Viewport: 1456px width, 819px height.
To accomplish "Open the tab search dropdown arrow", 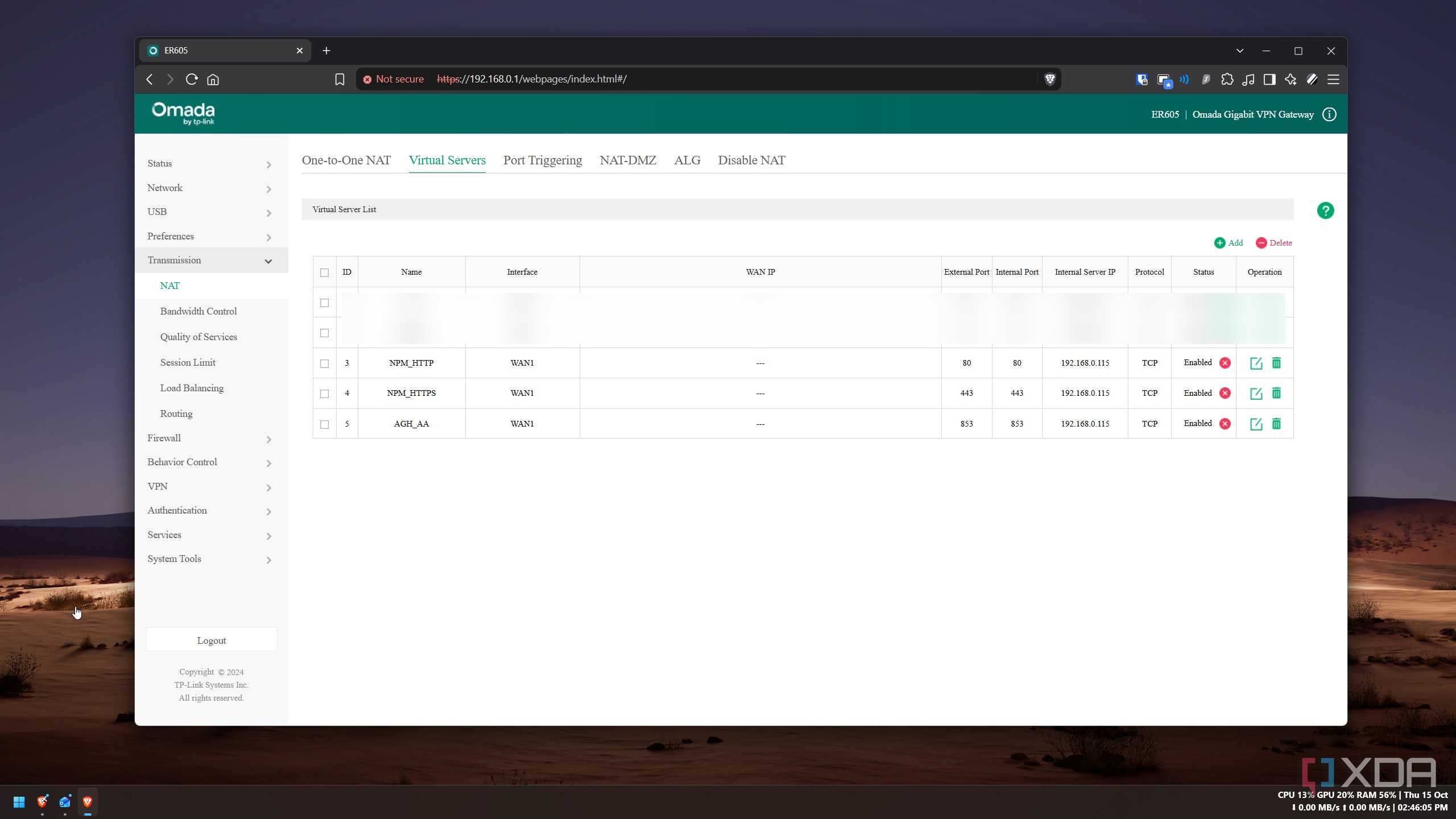I will coord(1240,51).
